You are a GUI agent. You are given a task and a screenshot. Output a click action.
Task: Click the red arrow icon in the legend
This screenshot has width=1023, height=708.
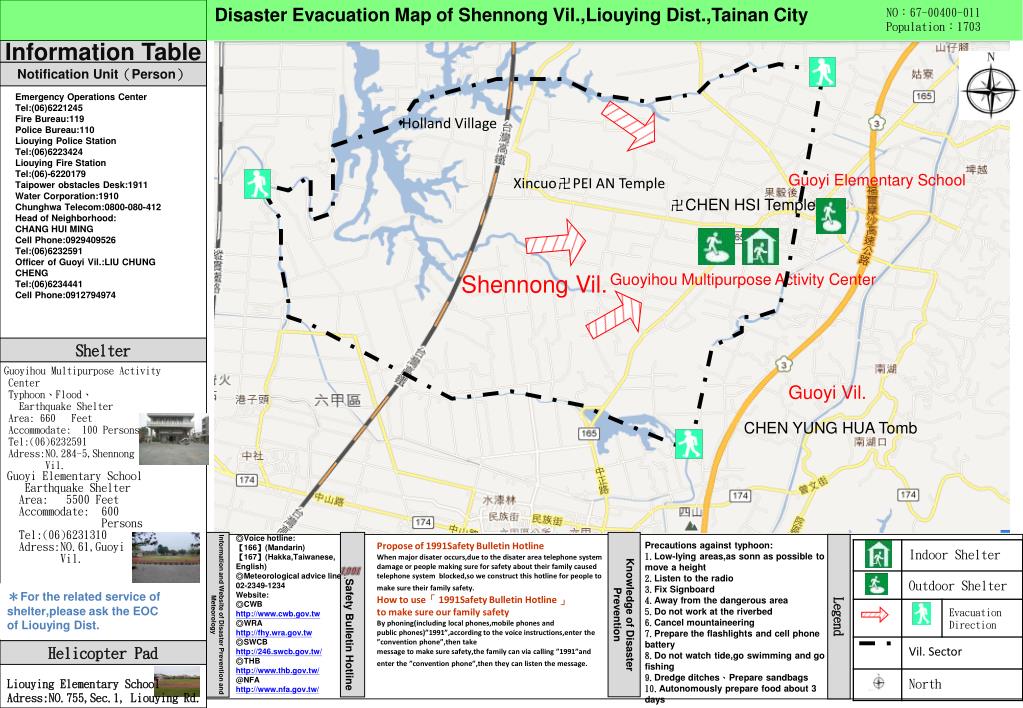pos(875,614)
